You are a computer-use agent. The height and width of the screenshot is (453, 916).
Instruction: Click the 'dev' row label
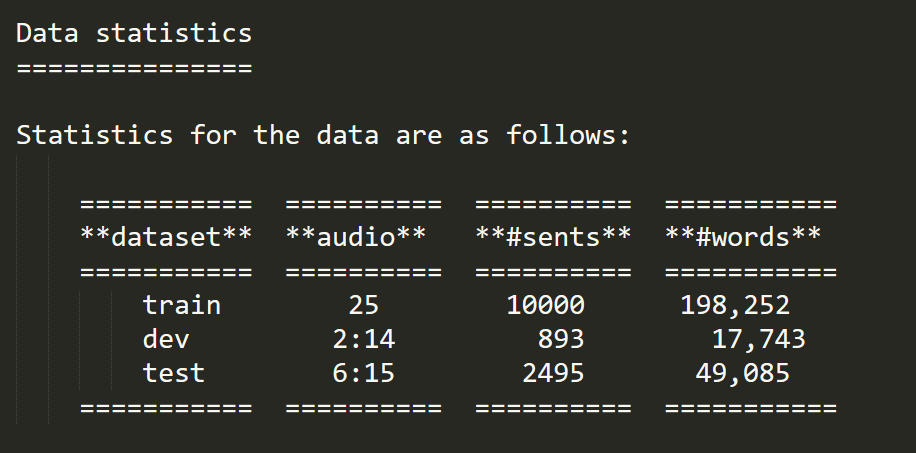(x=166, y=339)
